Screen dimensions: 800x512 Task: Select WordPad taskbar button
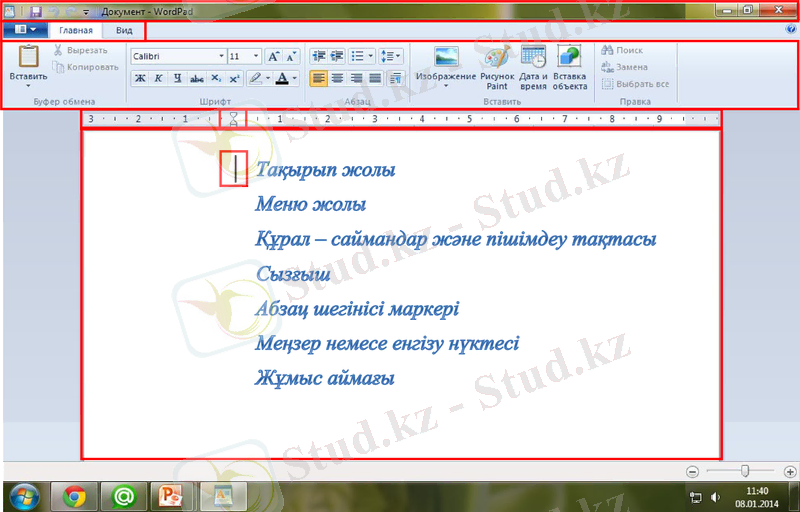(223, 497)
